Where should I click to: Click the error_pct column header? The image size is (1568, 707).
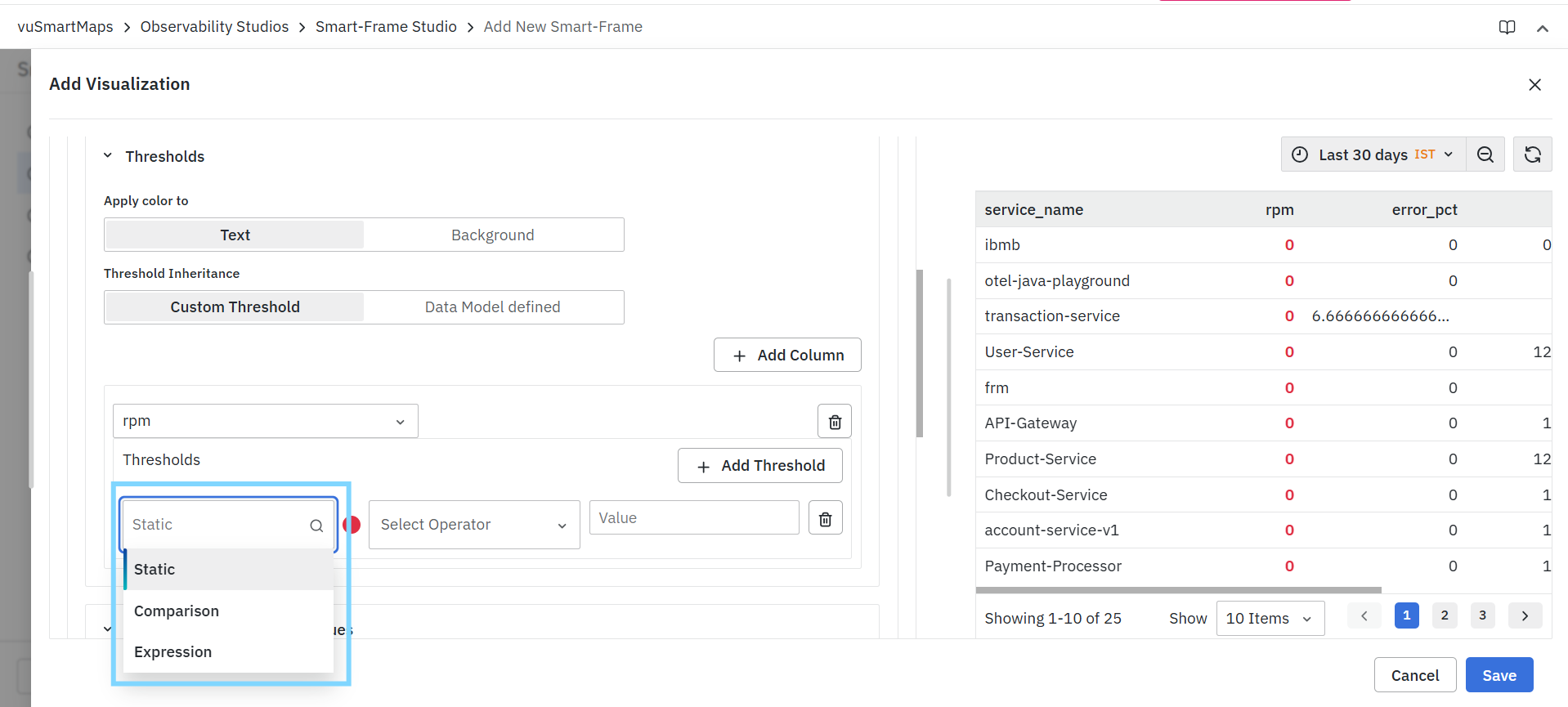1424,210
